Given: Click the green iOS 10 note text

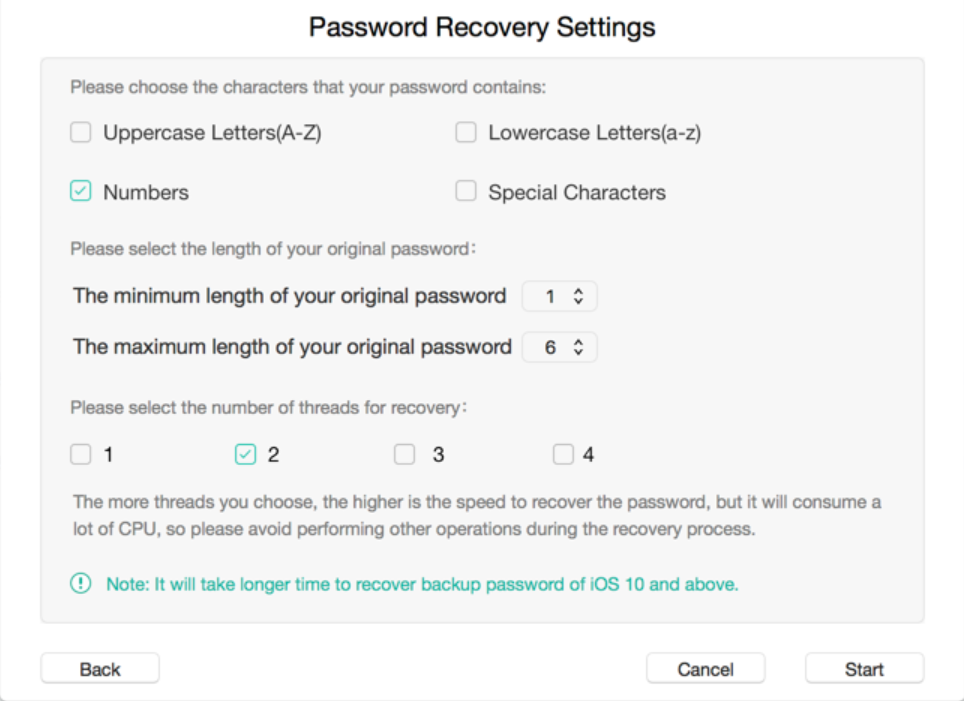Looking at the screenshot, I should click(x=422, y=585).
